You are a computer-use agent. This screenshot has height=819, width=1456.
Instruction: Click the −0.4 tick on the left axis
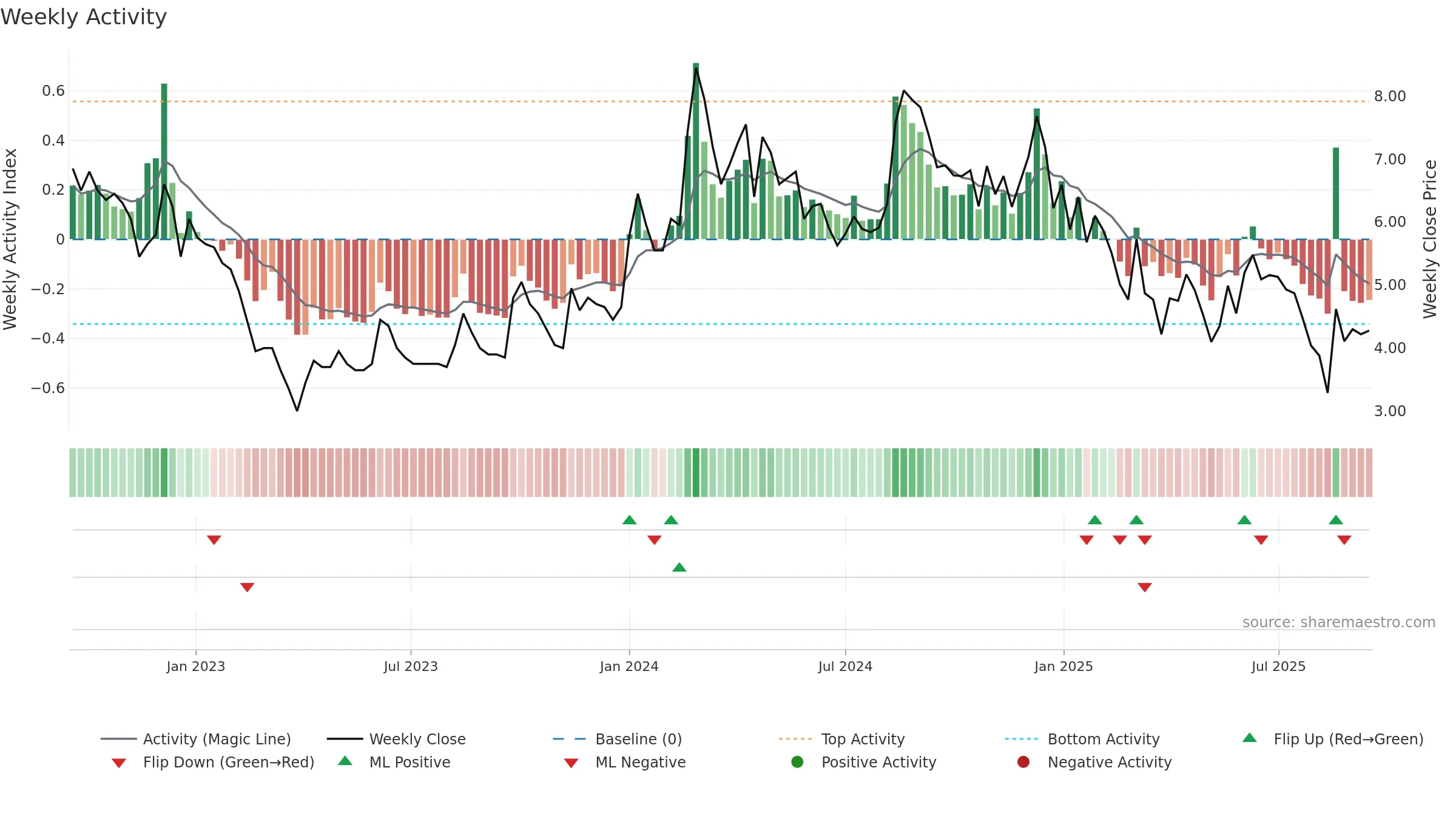tap(48, 338)
